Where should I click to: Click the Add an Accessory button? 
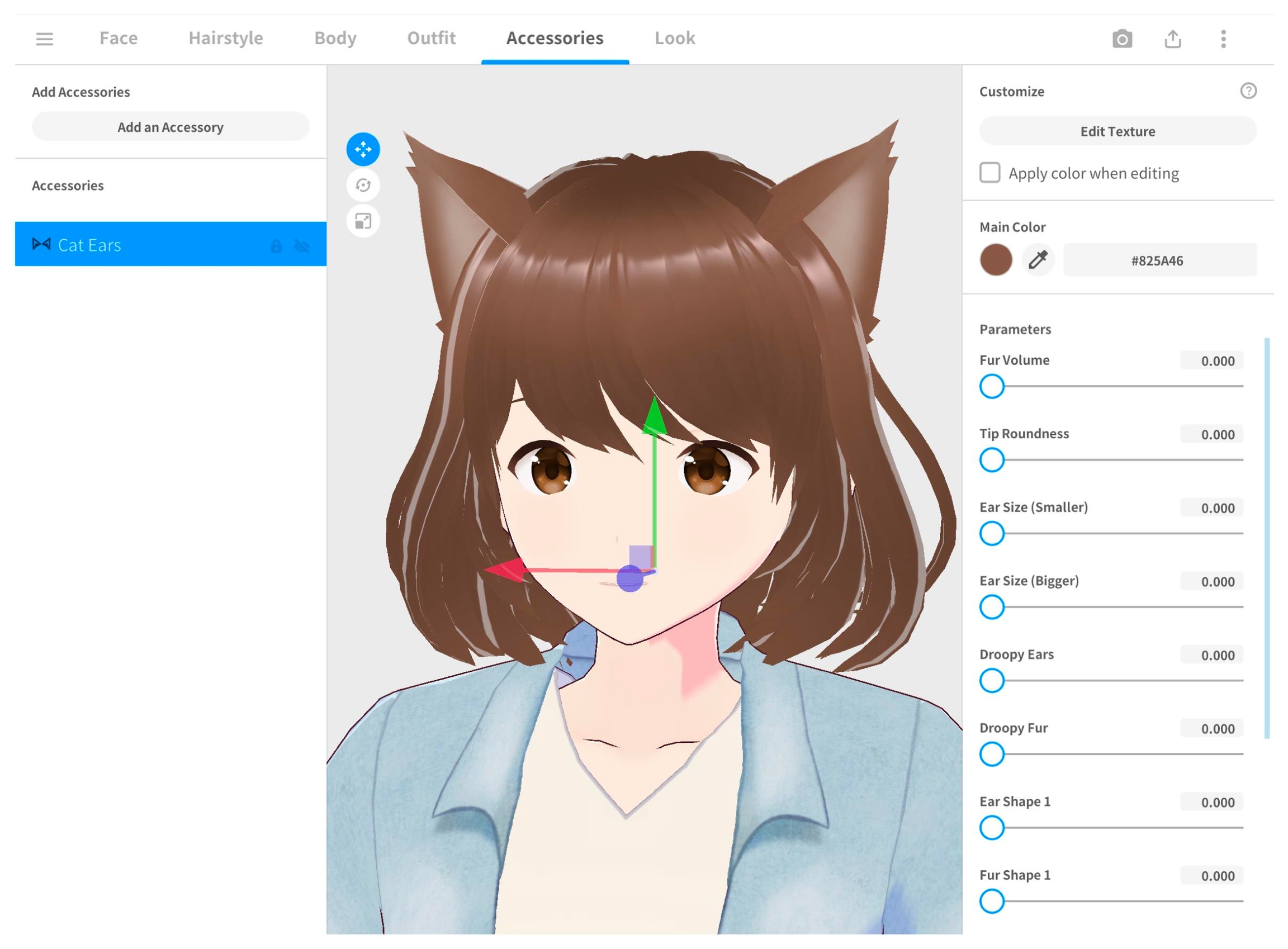171,127
